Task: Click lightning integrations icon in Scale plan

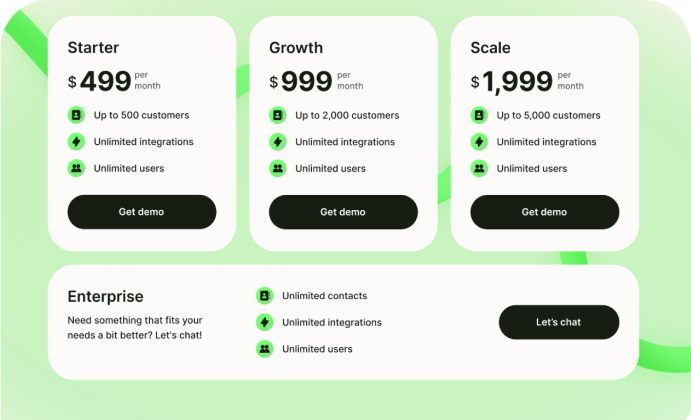Action: click(479, 142)
